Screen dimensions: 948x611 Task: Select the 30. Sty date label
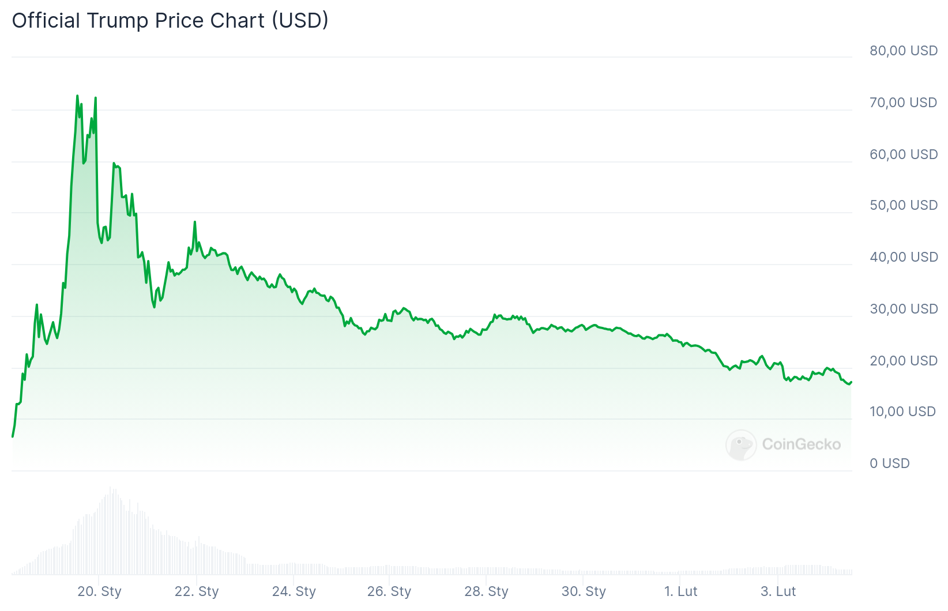click(583, 591)
